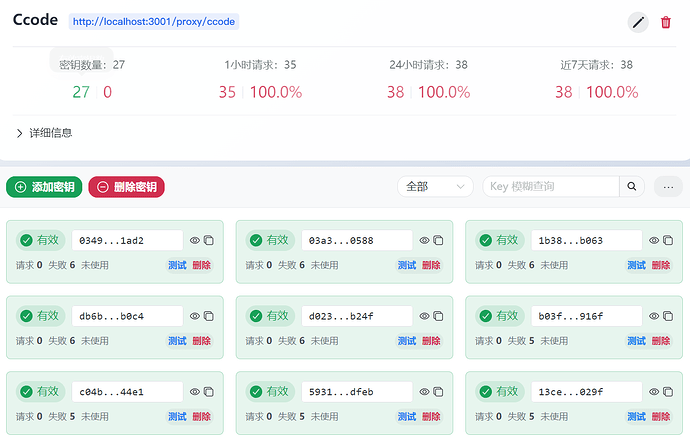Test key 1b38...b063
Screen dimensions: 690x442
pos(636,265)
